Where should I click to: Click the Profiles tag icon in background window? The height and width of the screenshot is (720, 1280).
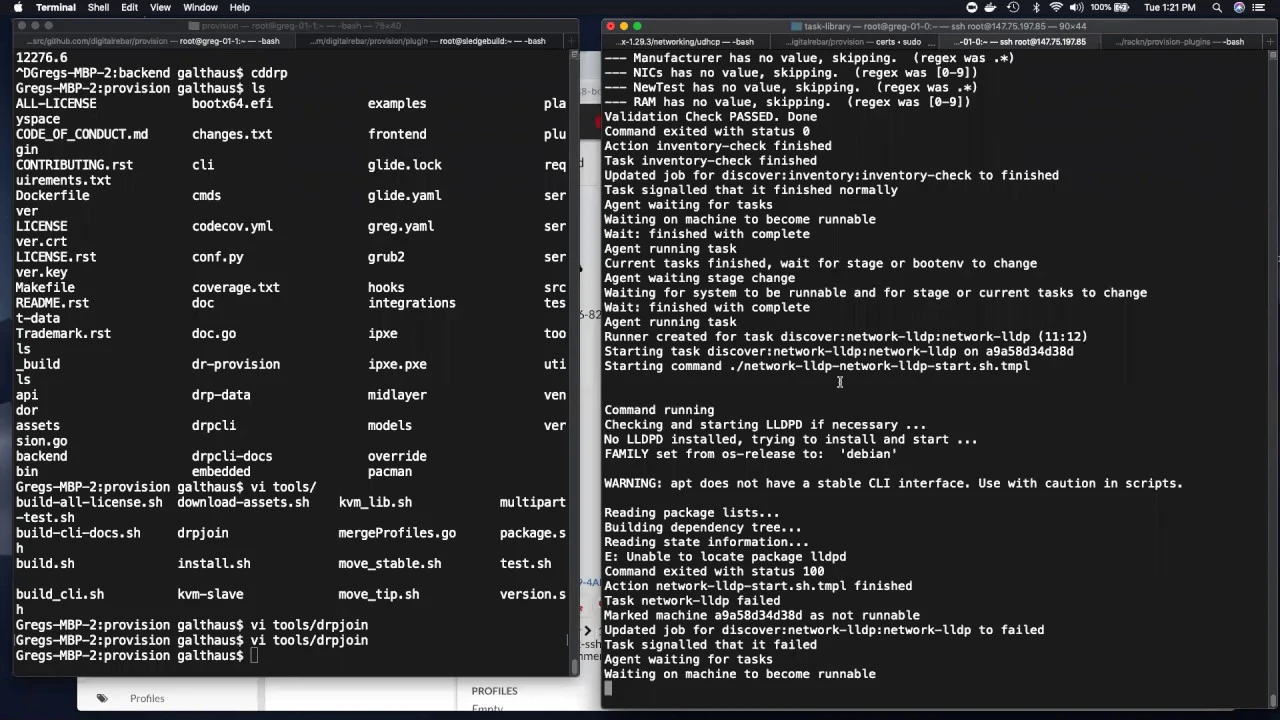tap(102, 698)
